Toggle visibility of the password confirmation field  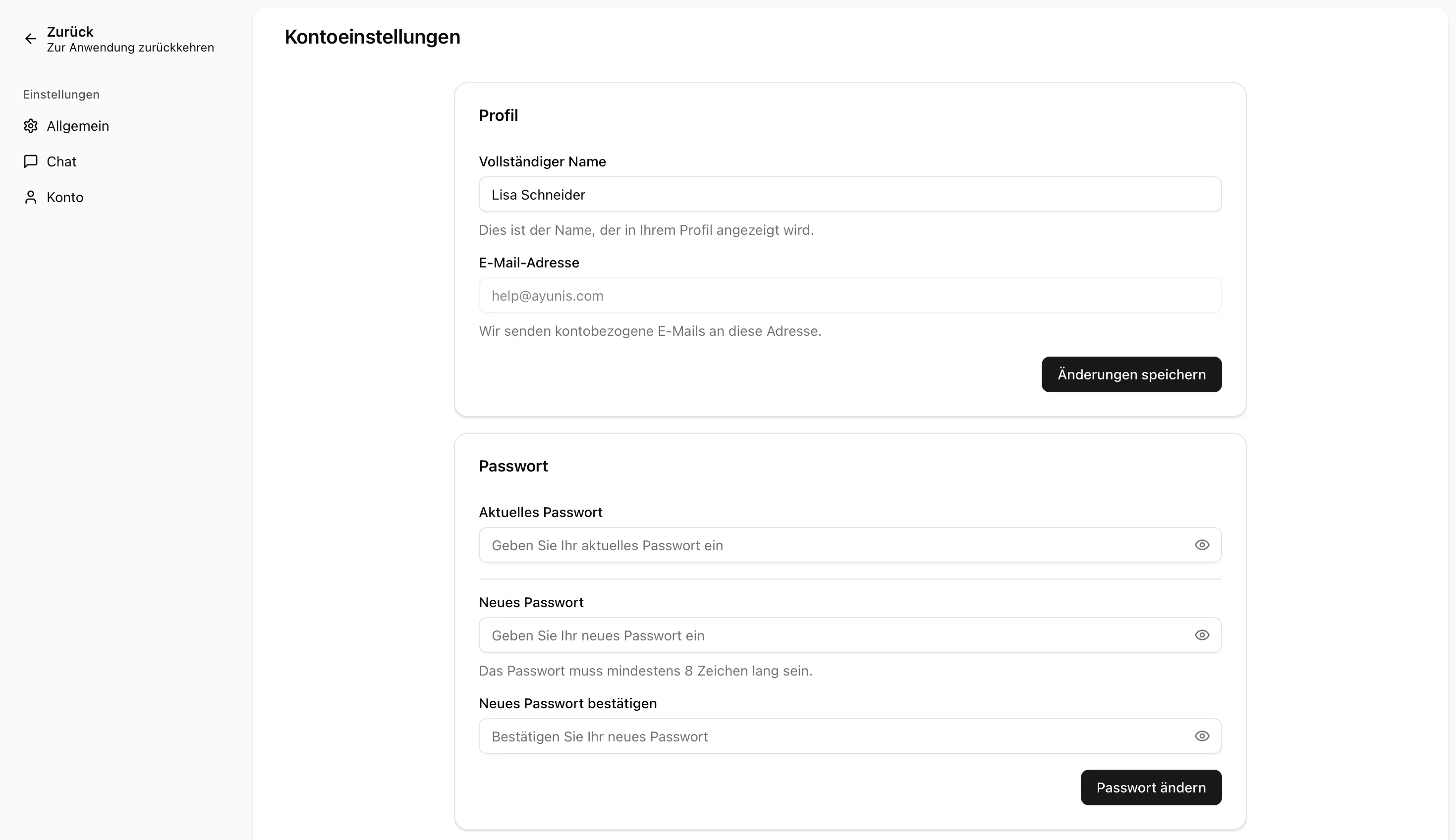[1201, 736]
